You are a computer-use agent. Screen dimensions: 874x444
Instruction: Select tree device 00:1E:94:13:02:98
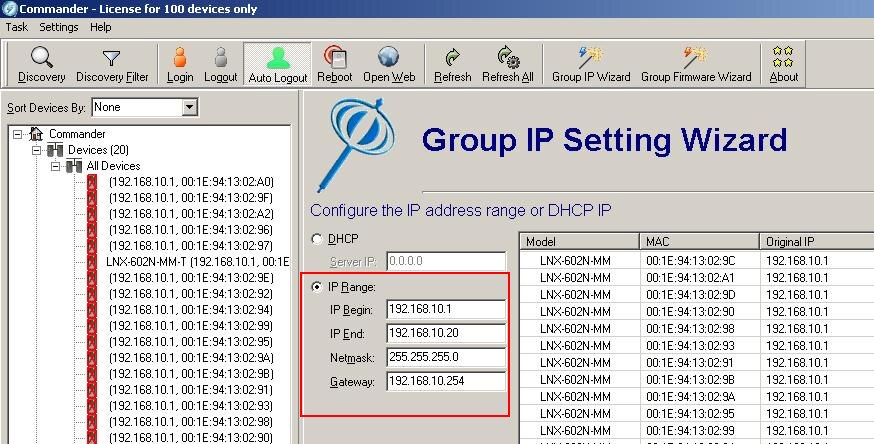coord(191,421)
